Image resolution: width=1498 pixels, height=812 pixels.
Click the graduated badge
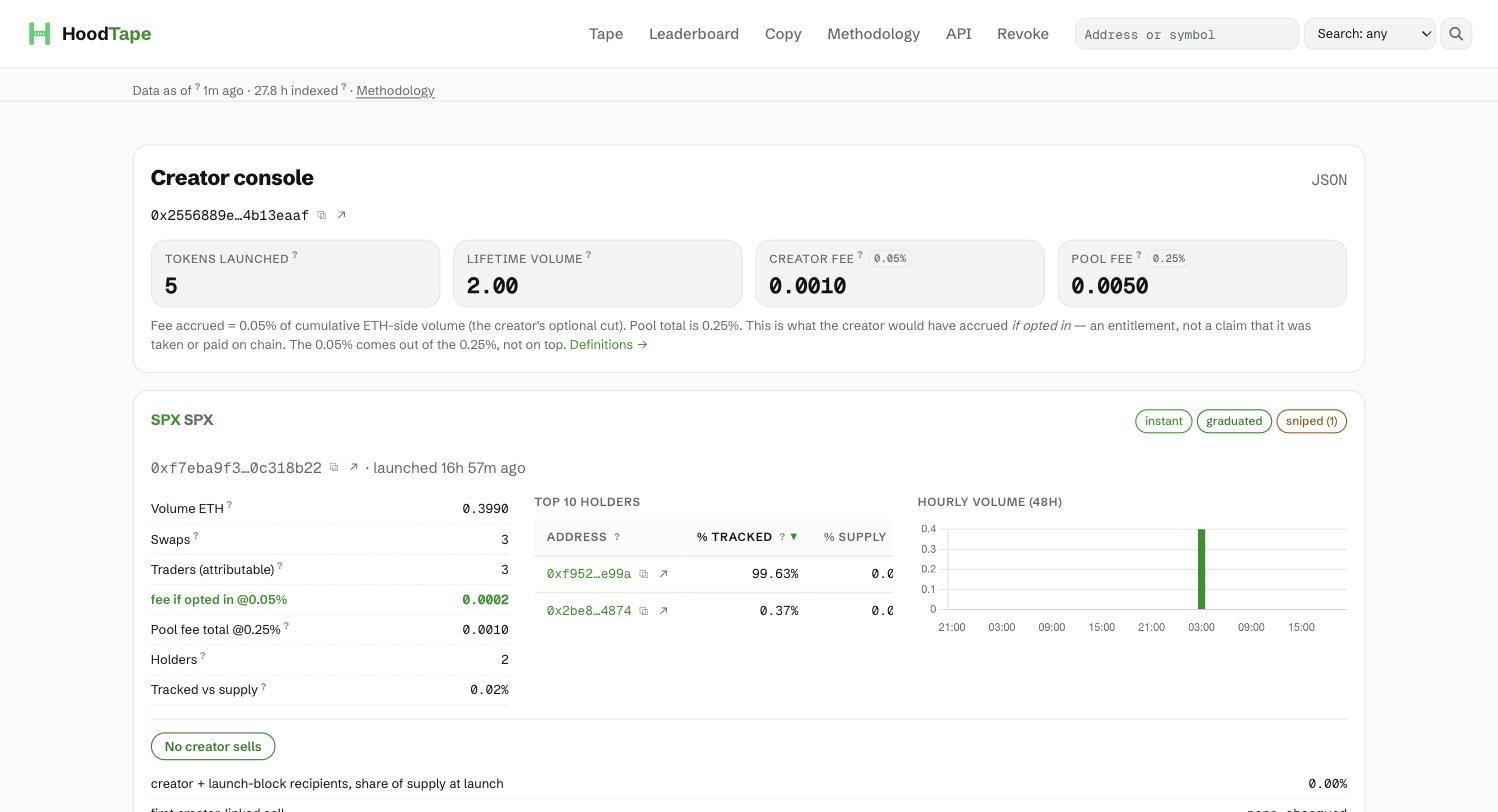click(1234, 421)
